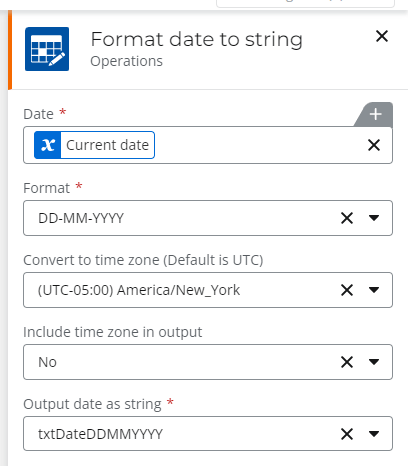Click the Format date to string operation icon
Viewport: 408px width, 466px height.
click(x=47, y=49)
